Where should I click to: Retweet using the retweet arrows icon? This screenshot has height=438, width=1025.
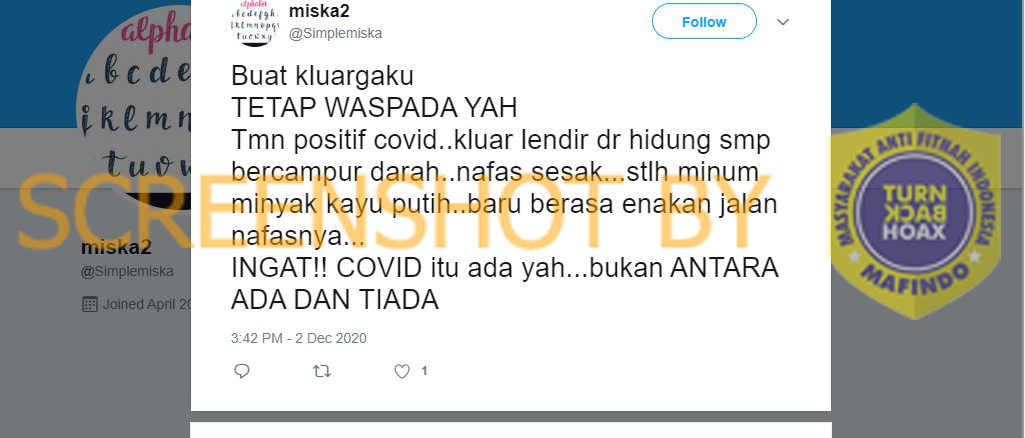tap(322, 371)
